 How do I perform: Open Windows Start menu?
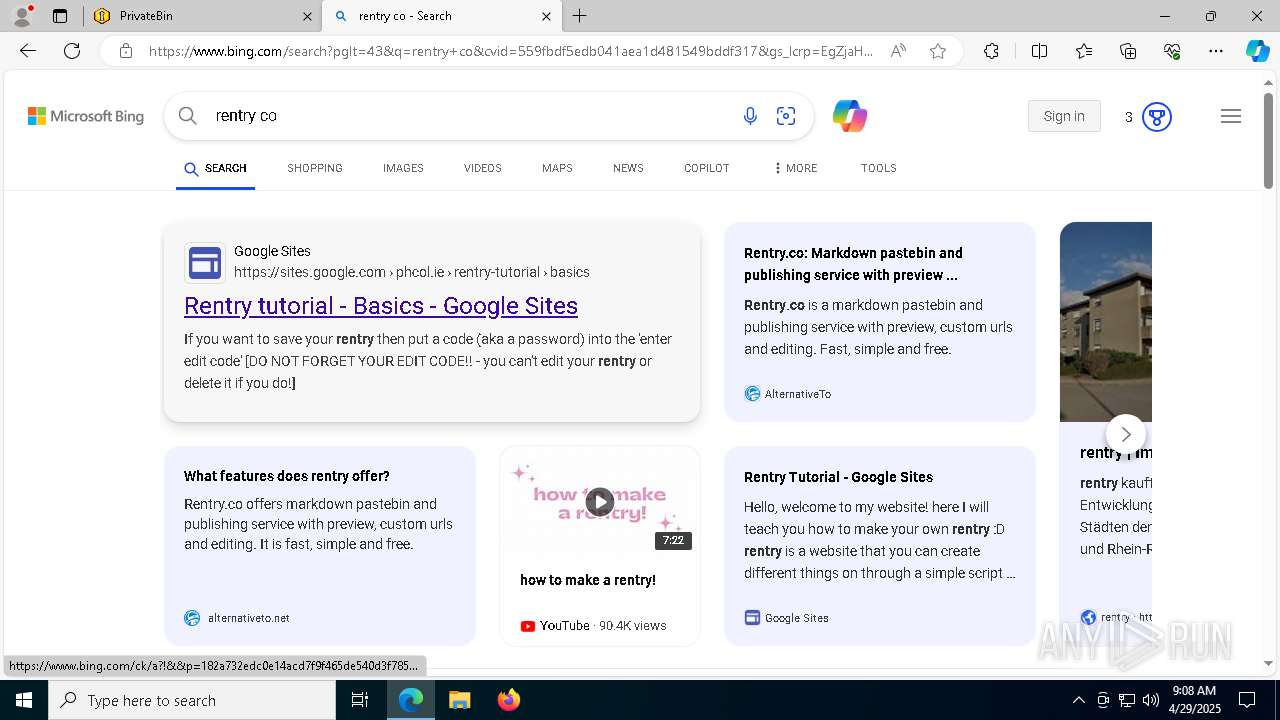tap(24, 700)
